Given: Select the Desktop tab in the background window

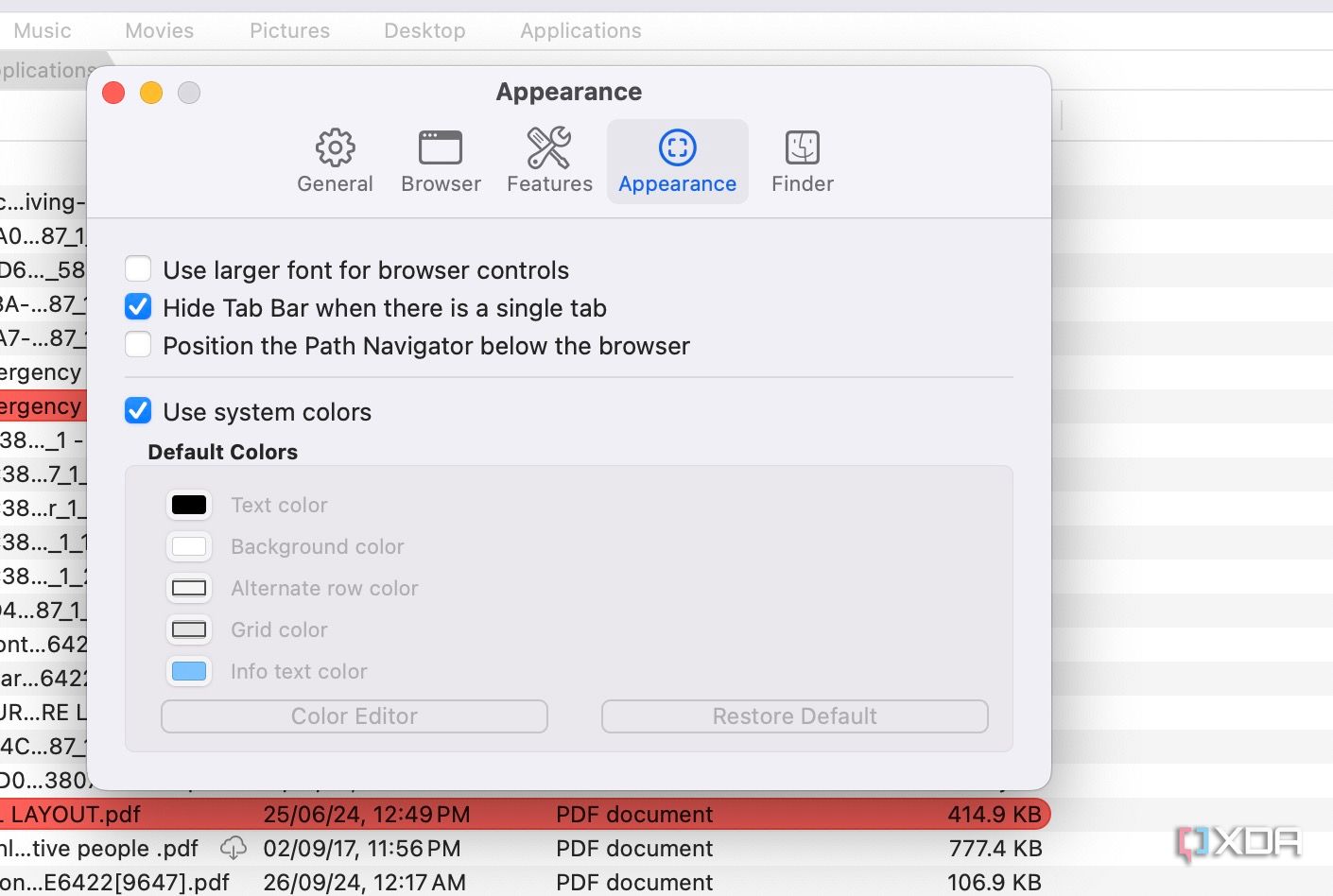Looking at the screenshot, I should [424, 30].
